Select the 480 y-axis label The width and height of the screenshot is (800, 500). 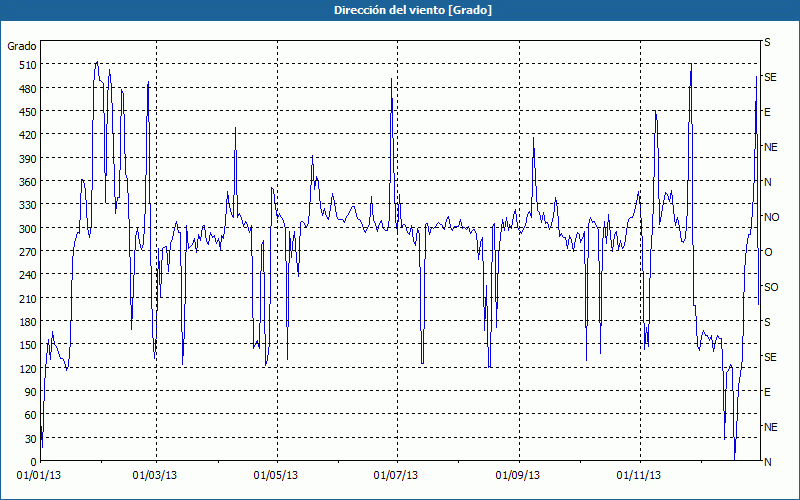pyautogui.click(x=28, y=89)
